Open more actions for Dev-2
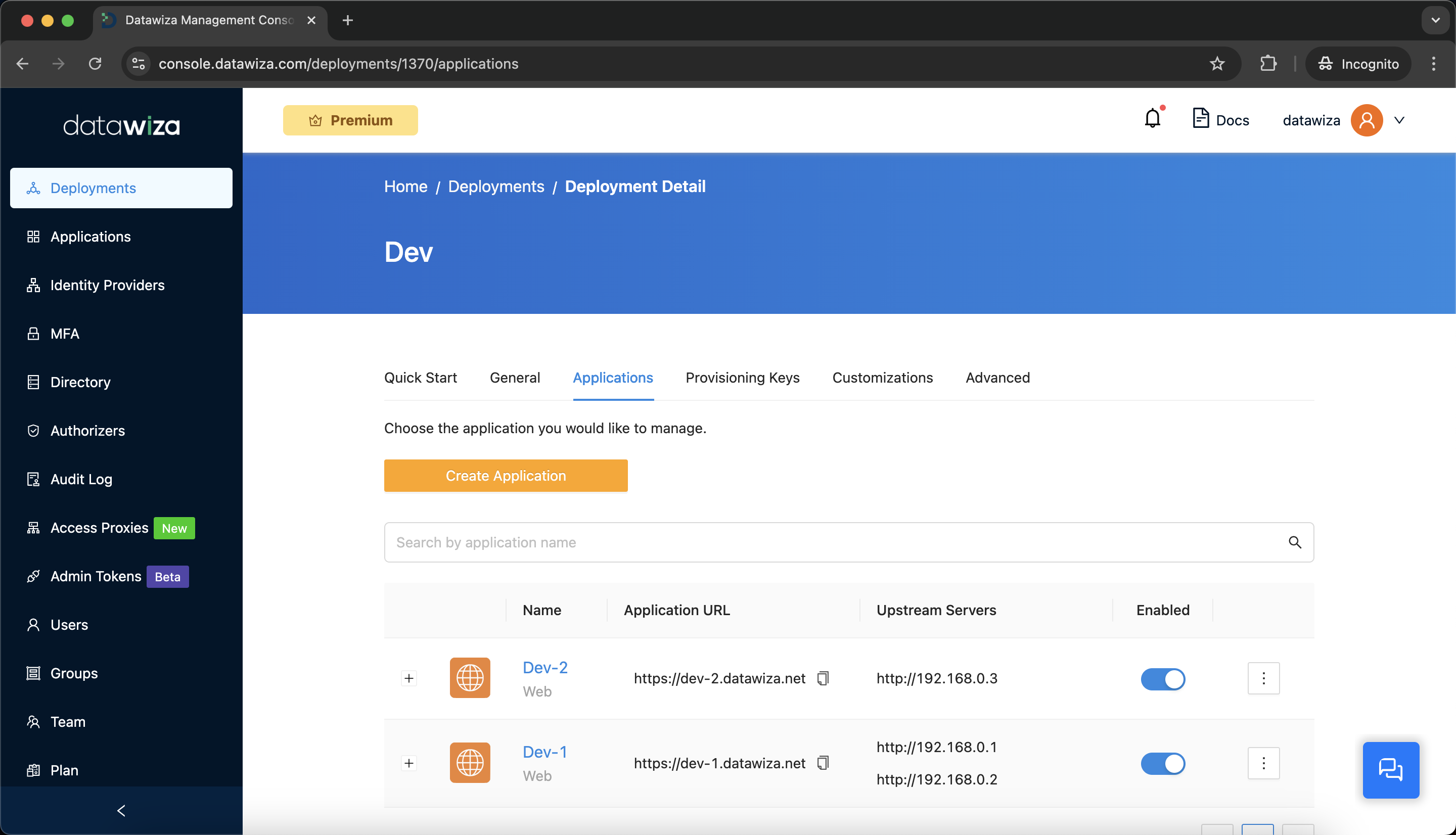 (x=1263, y=678)
